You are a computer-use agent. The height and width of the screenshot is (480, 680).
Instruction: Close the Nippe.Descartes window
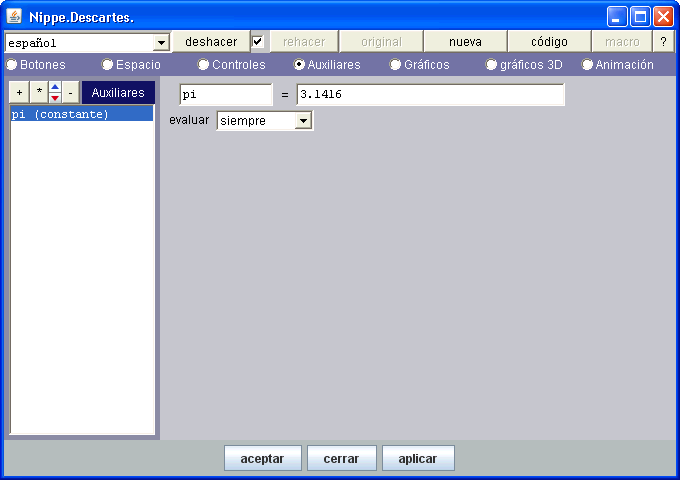pos(664,17)
